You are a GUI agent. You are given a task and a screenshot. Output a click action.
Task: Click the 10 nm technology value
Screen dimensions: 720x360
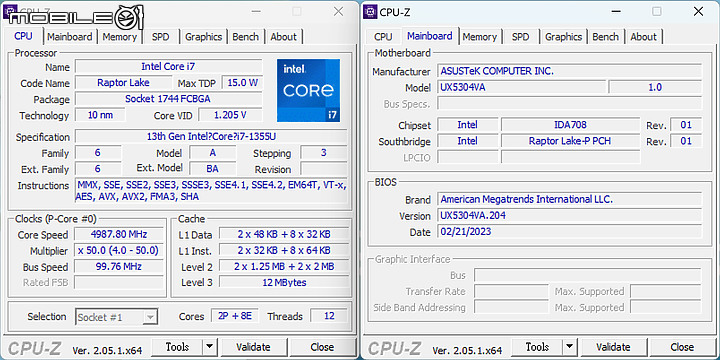[100, 115]
